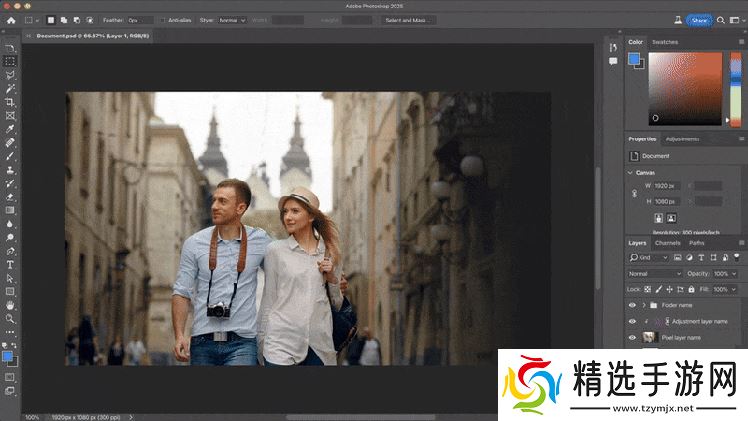Viewport: 748px width, 421px height.
Task: Switch to the Swatches tab
Action: (665, 42)
